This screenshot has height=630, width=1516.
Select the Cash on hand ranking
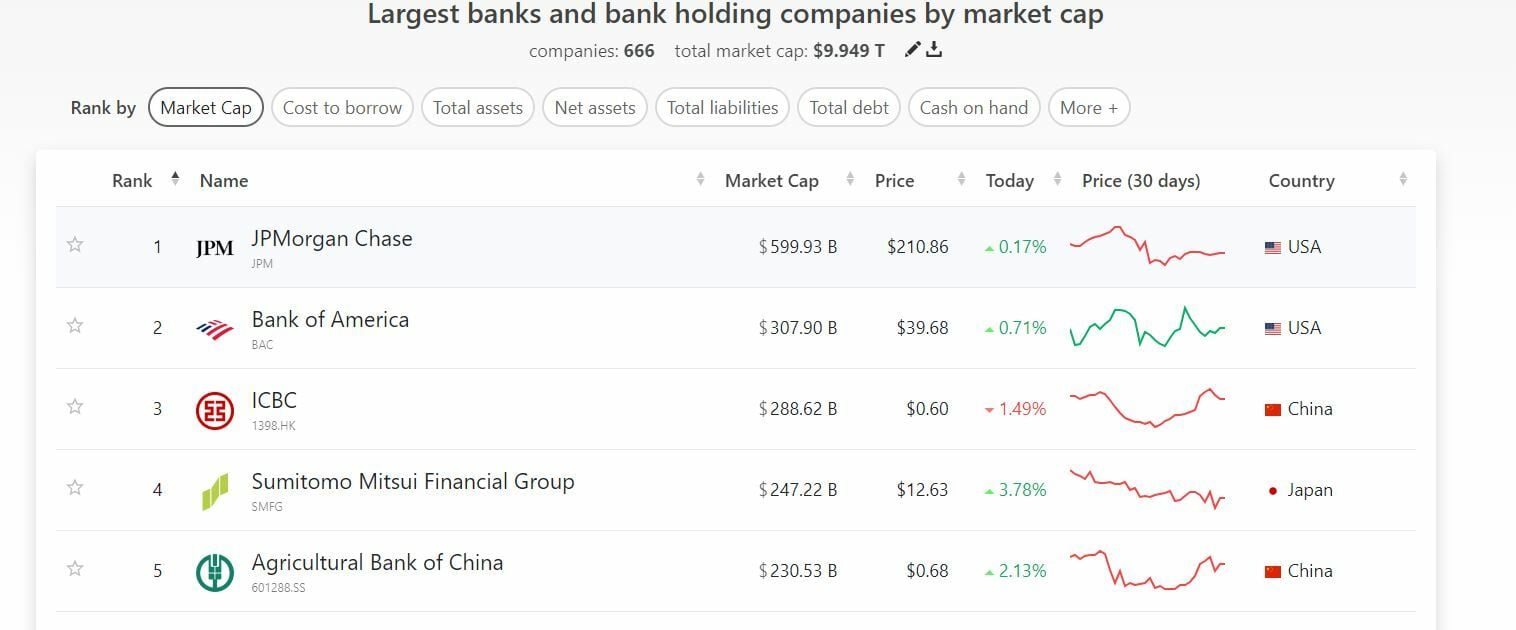pos(974,108)
